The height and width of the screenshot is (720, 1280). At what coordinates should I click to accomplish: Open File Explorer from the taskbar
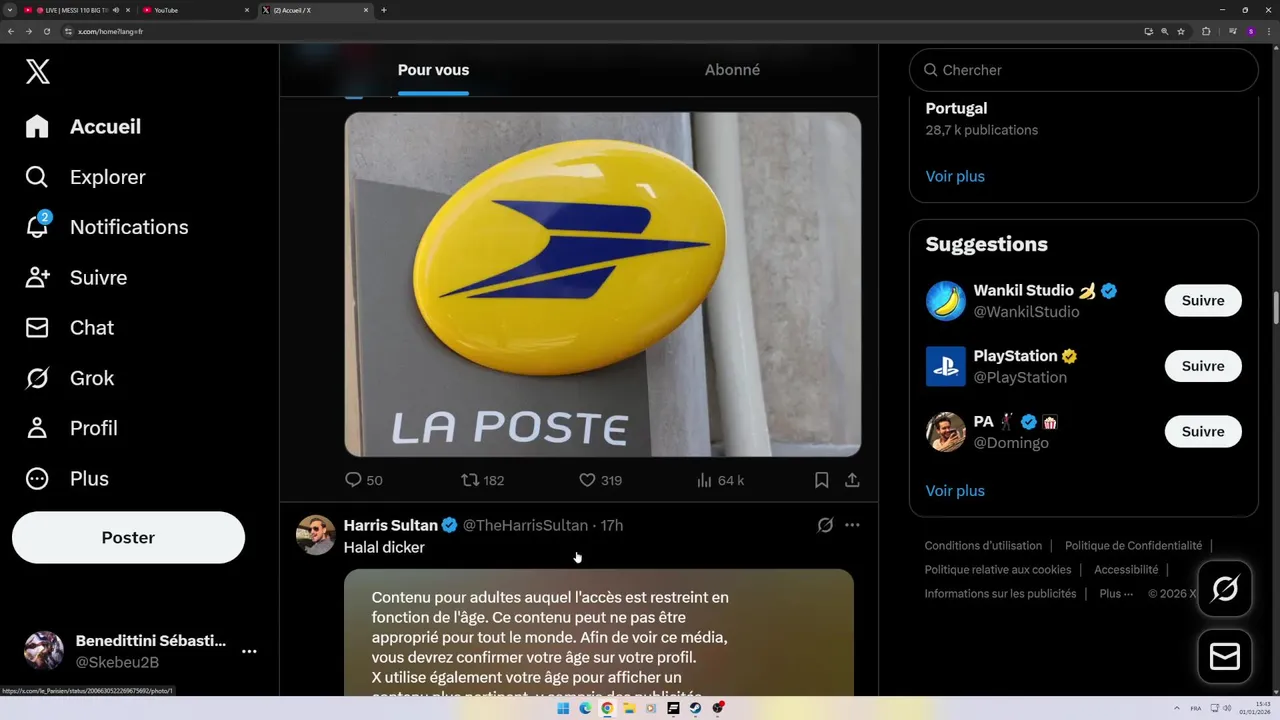629,708
